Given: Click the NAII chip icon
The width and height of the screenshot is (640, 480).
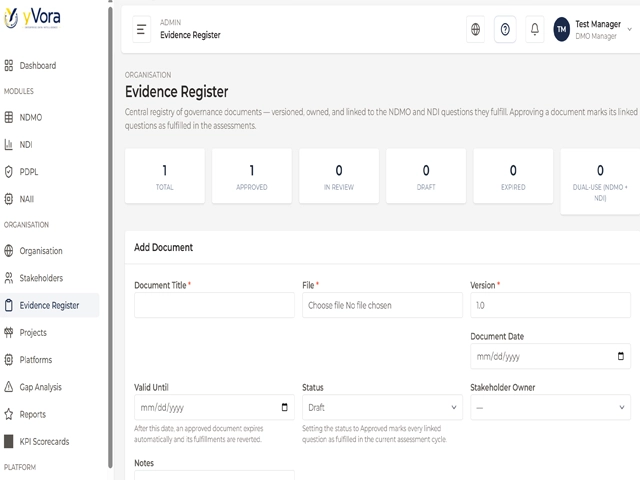Looking at the screenshot, I should tap(9, 199).
